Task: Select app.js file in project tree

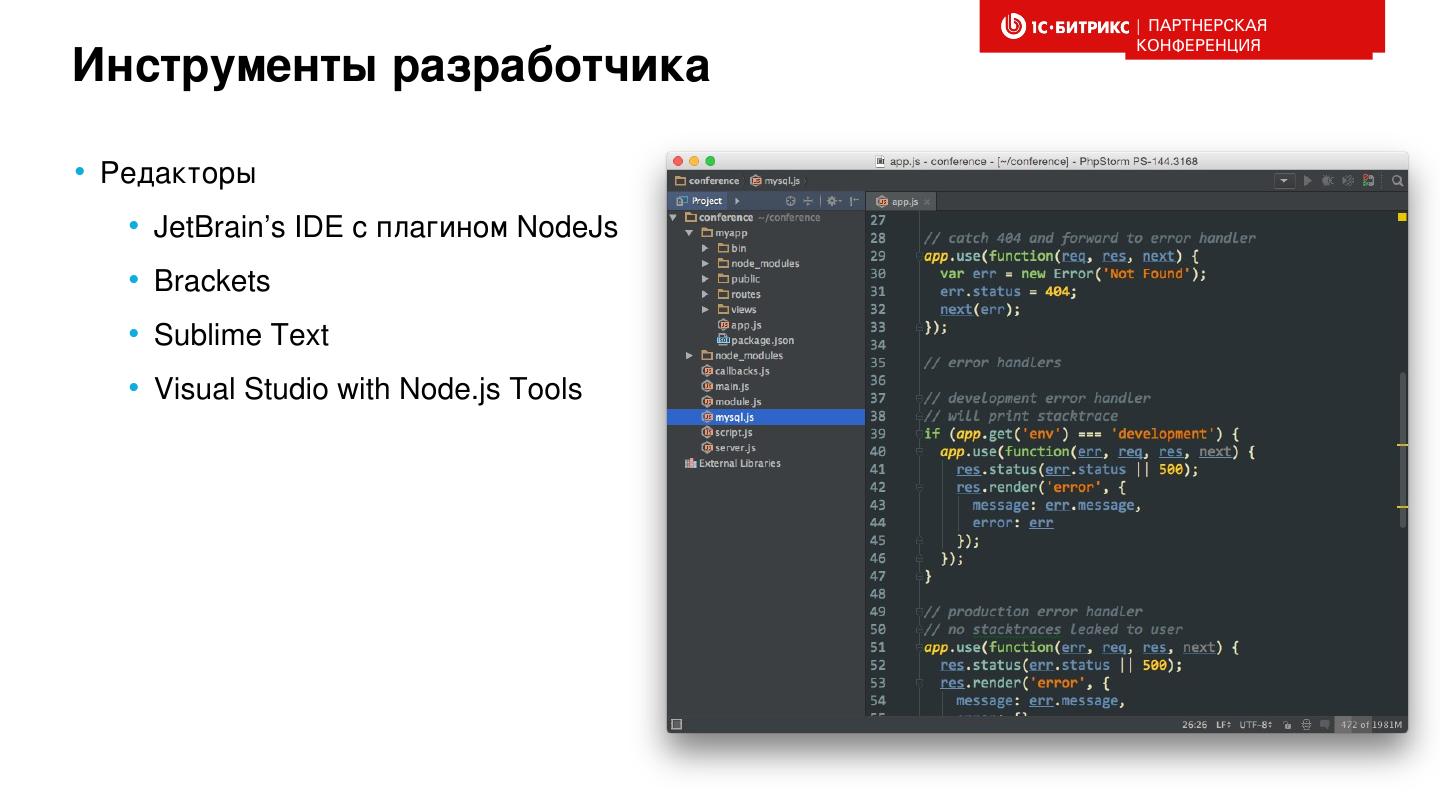Action: (739, 325)
